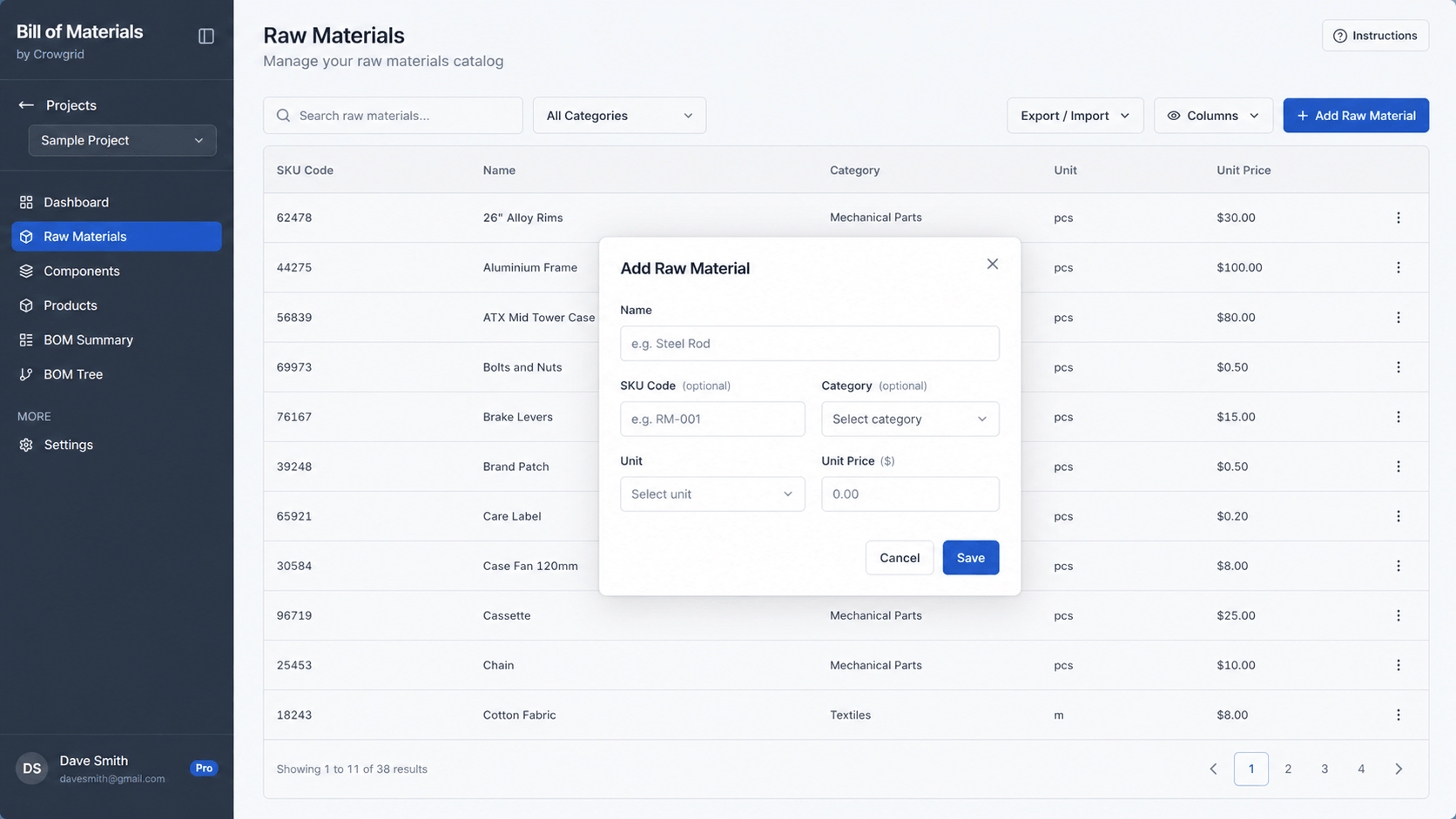Click the SKU Code column header
This screenshot has width=1456, height=819.
305,171
